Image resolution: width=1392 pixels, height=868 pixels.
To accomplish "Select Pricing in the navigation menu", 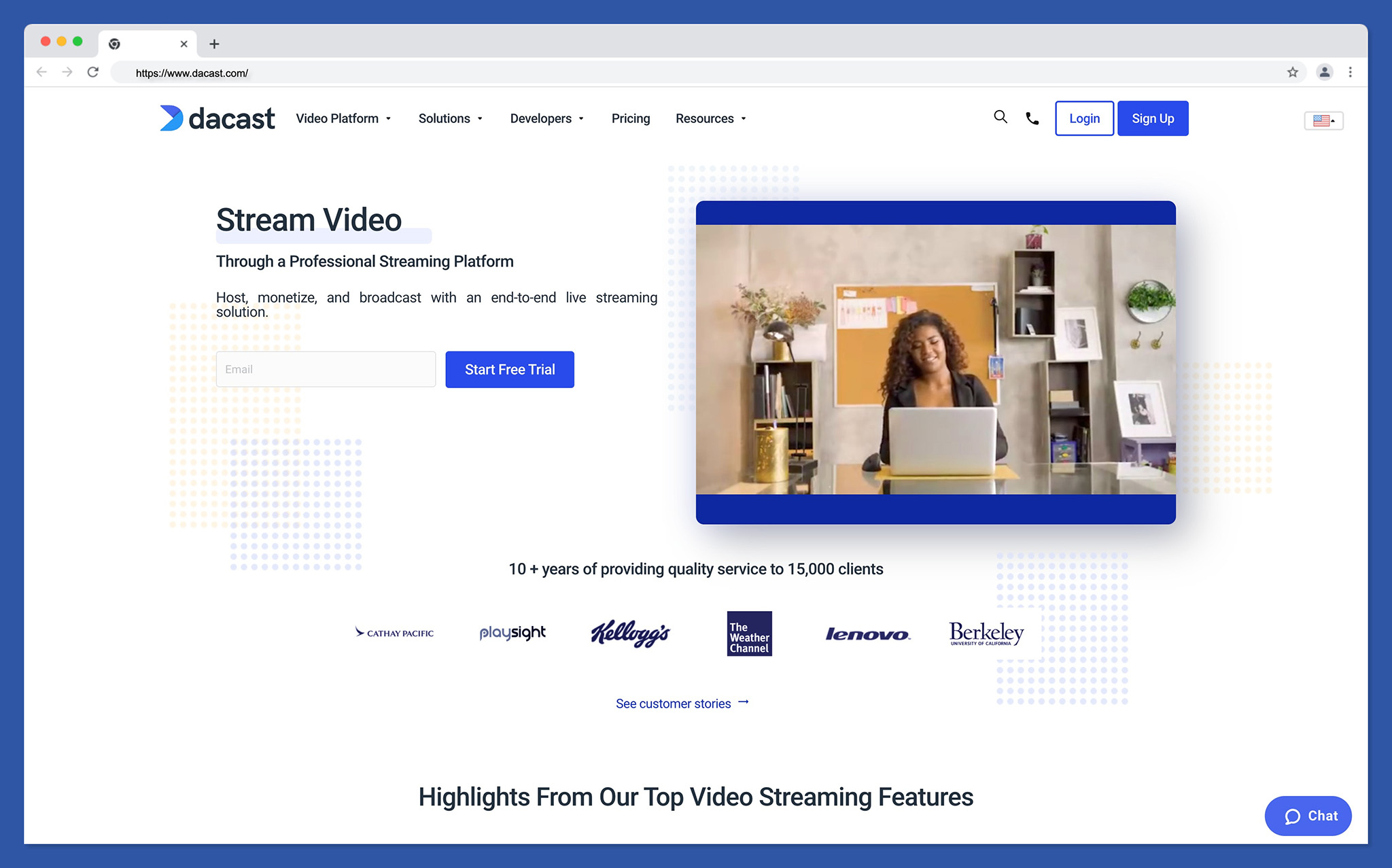I will tap(630, 118).
